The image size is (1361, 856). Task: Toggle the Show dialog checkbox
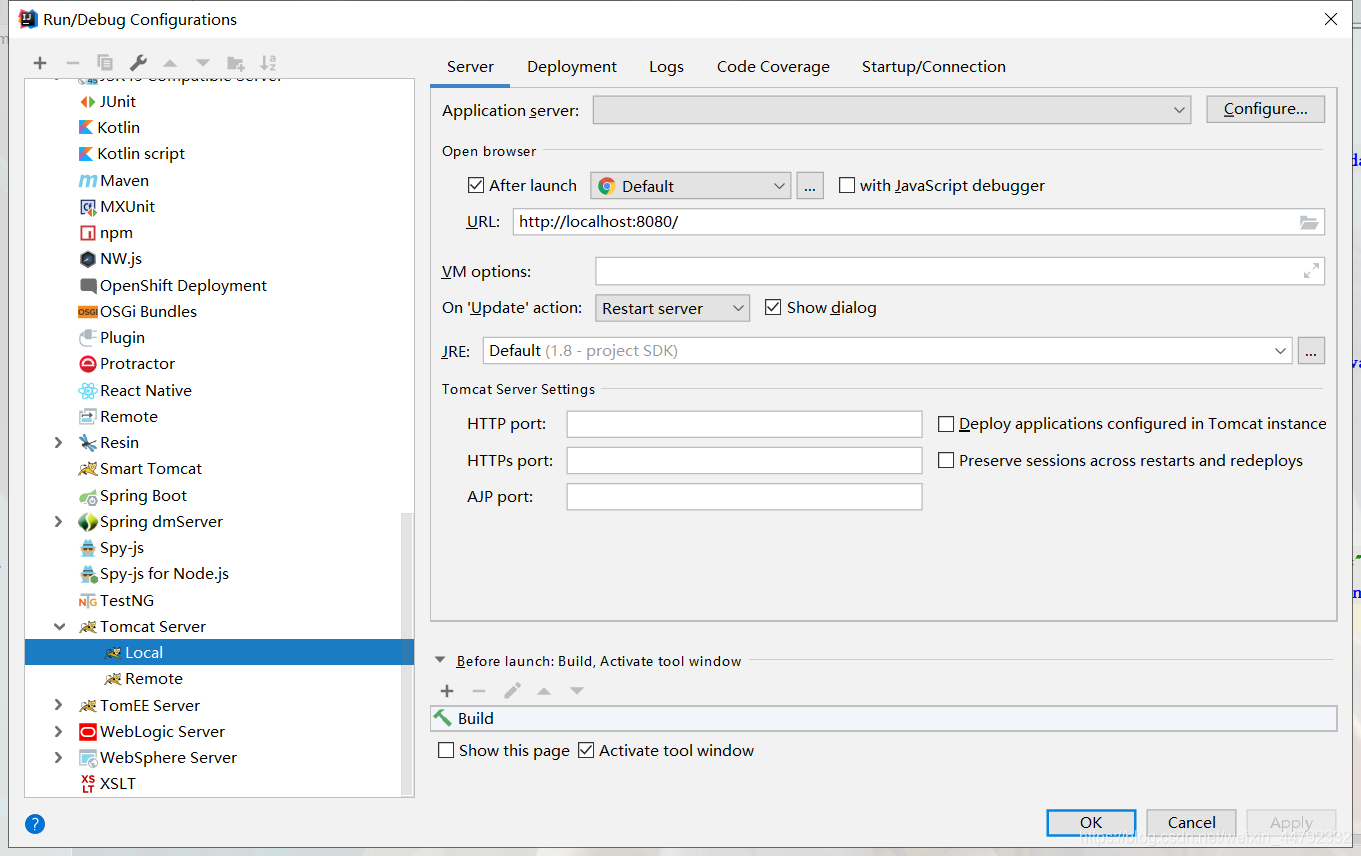tap(773, 307)
